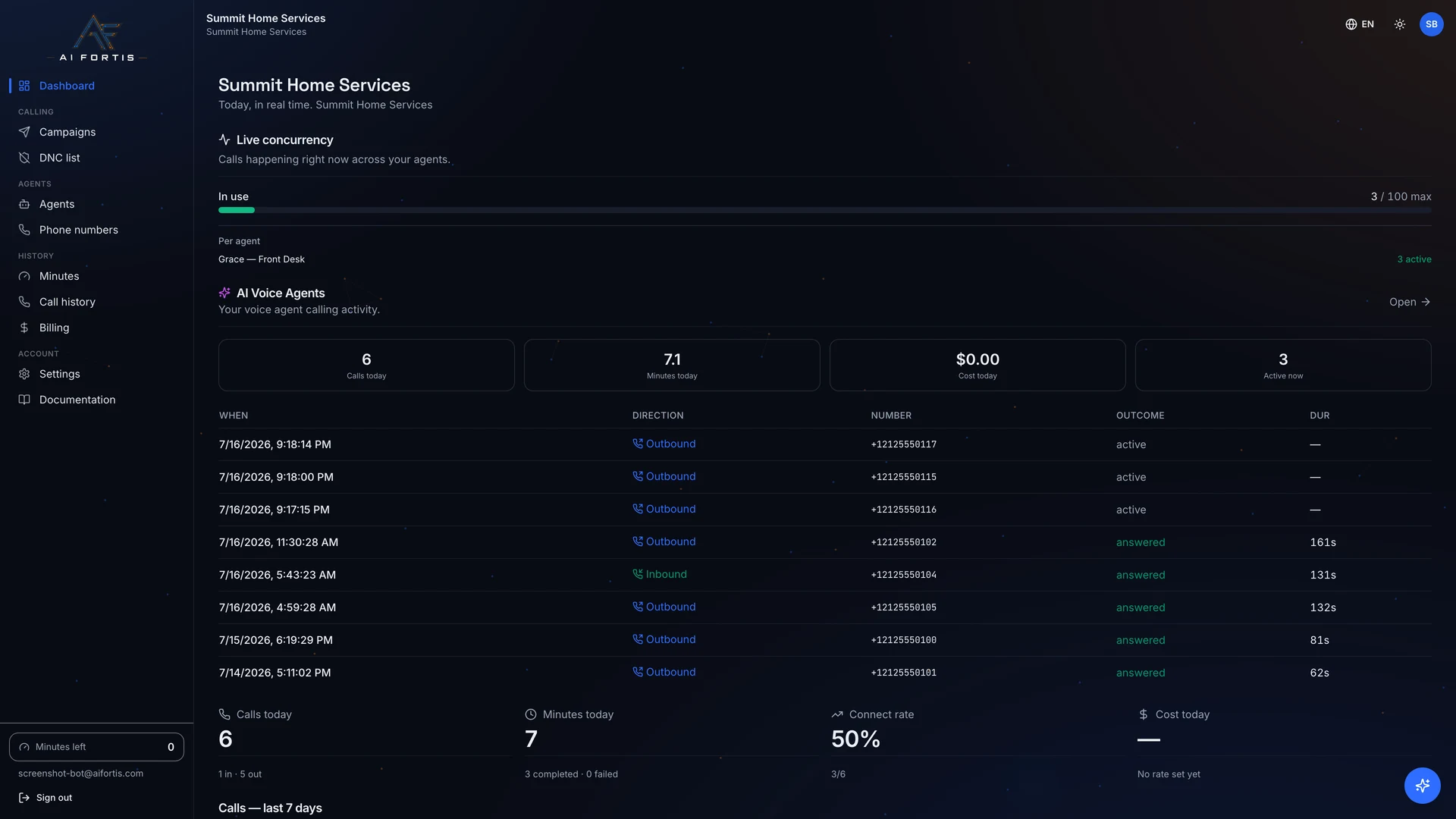Viewport: 1456px width, 819px height.
Task: Click the AI Voice Agents sparkle icon
Action: click(x=224, y=293)
